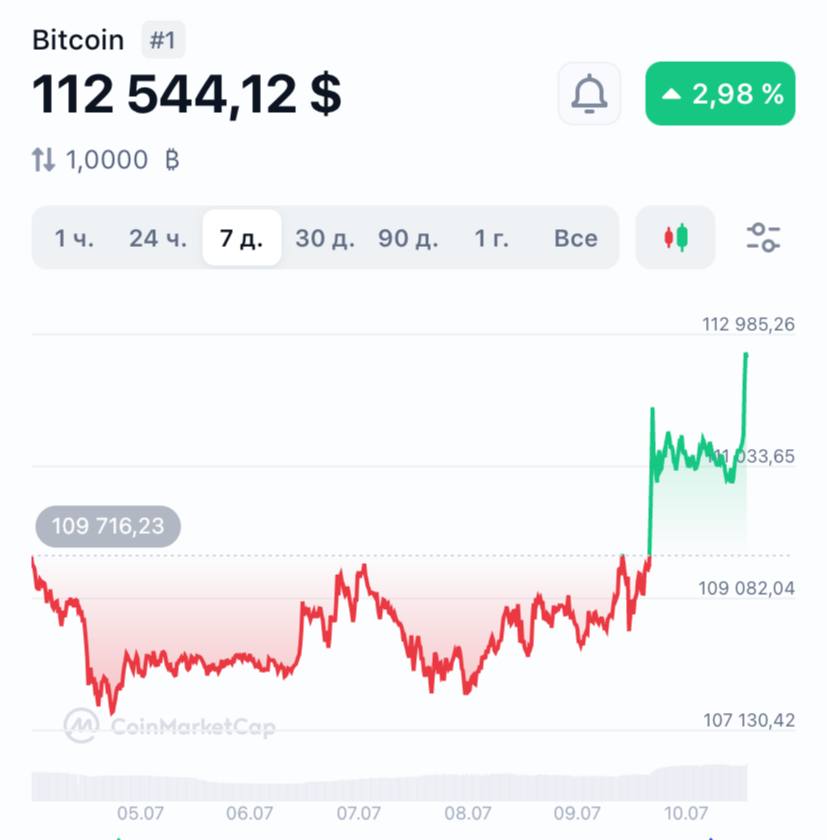827x840 pixels.
Task: Tap the #1 rank badge
Action: [x=163, y=40]
